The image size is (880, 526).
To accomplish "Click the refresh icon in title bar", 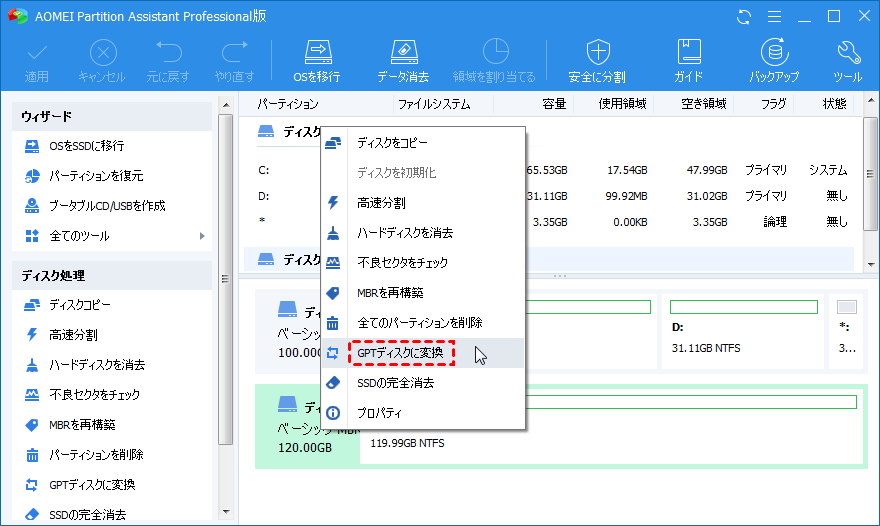I will pyautogui.click(x=744, y=17).
